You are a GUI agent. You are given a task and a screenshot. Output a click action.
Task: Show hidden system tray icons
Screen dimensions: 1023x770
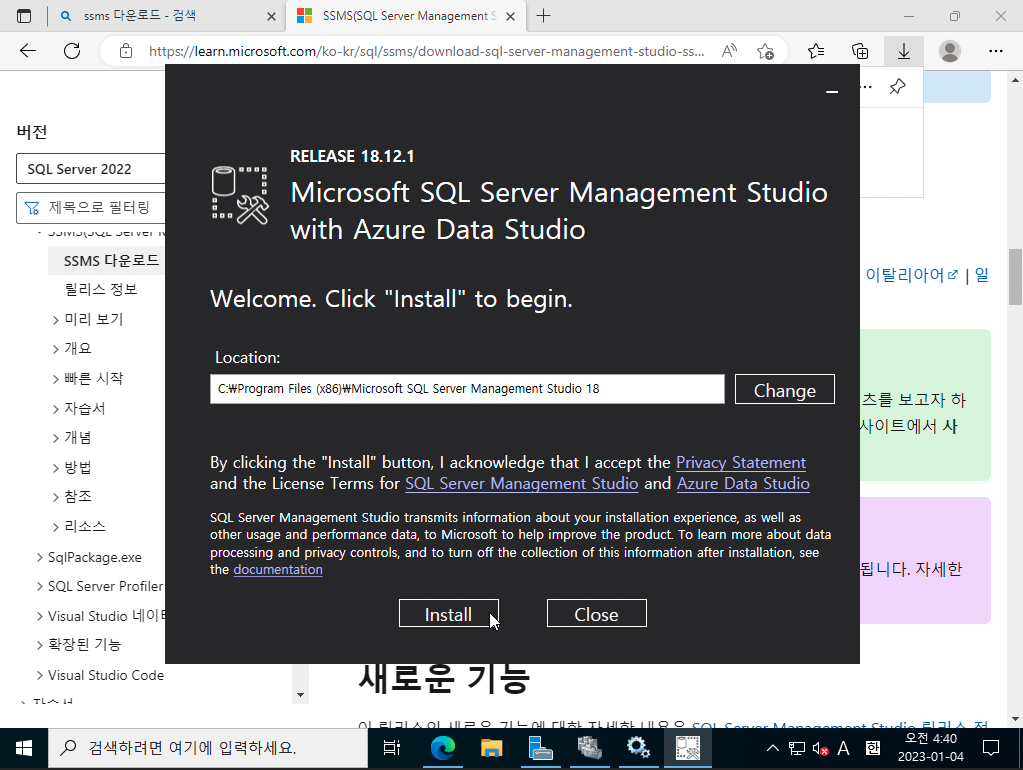tap(772, 748)
